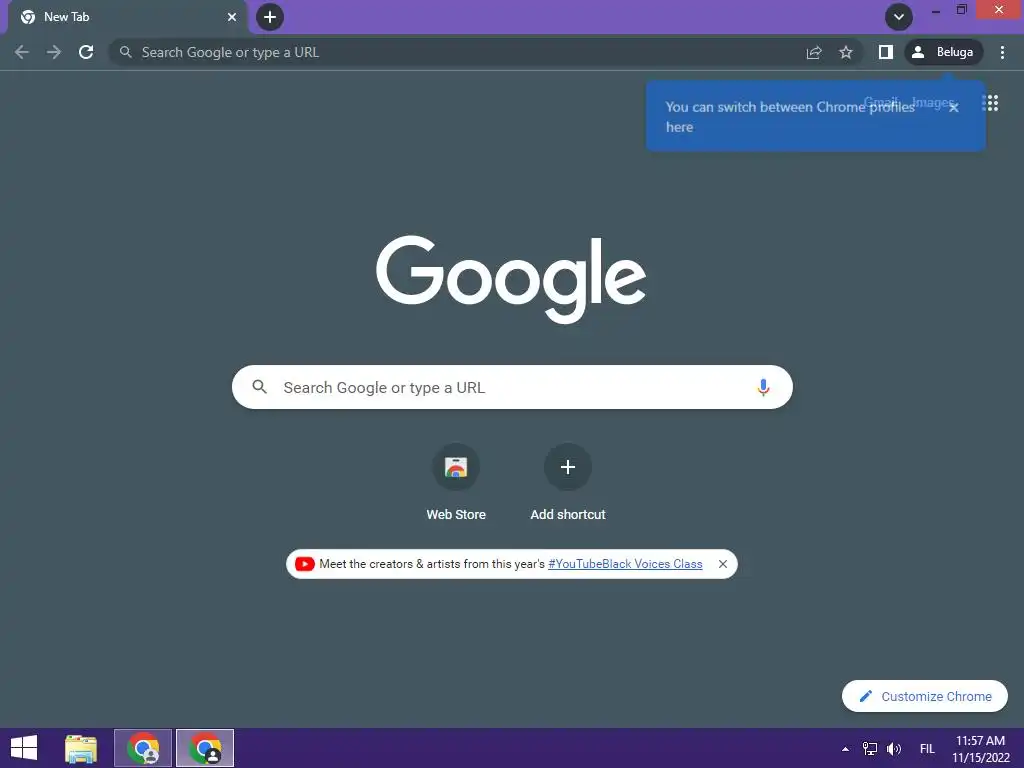The width and height of the screenshot is (1024, 768).
Task: Open volume control in tray
Action: pos(894,749)
